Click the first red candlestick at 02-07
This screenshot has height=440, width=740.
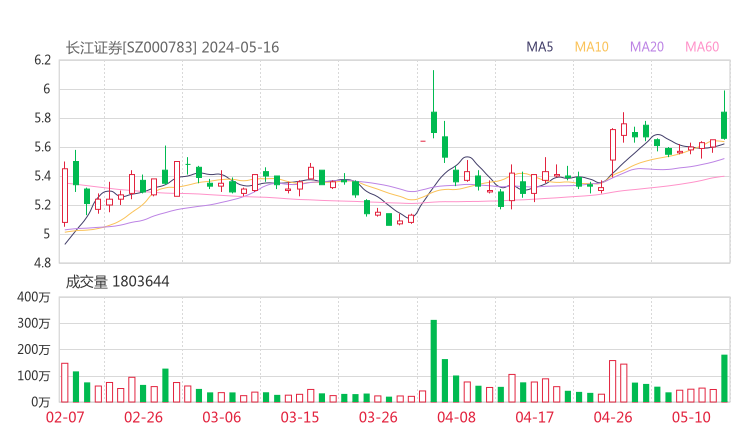coord(65,195)
